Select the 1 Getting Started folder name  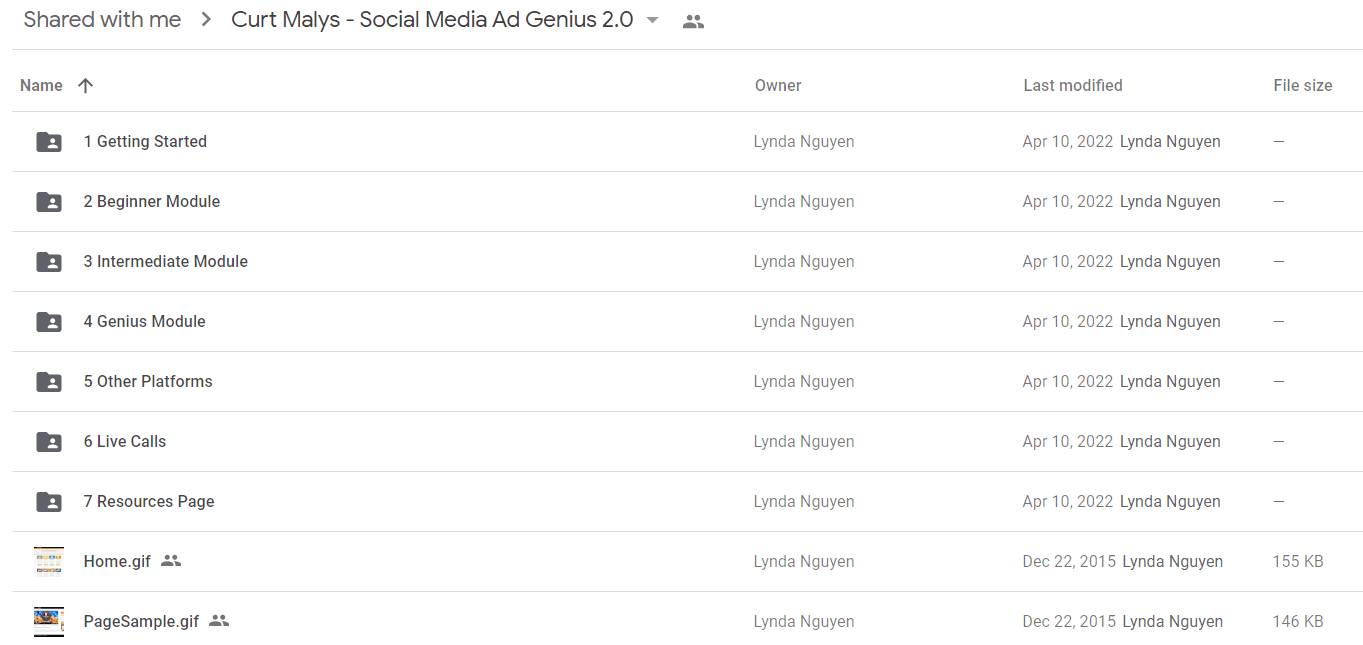tap(145, 142)
